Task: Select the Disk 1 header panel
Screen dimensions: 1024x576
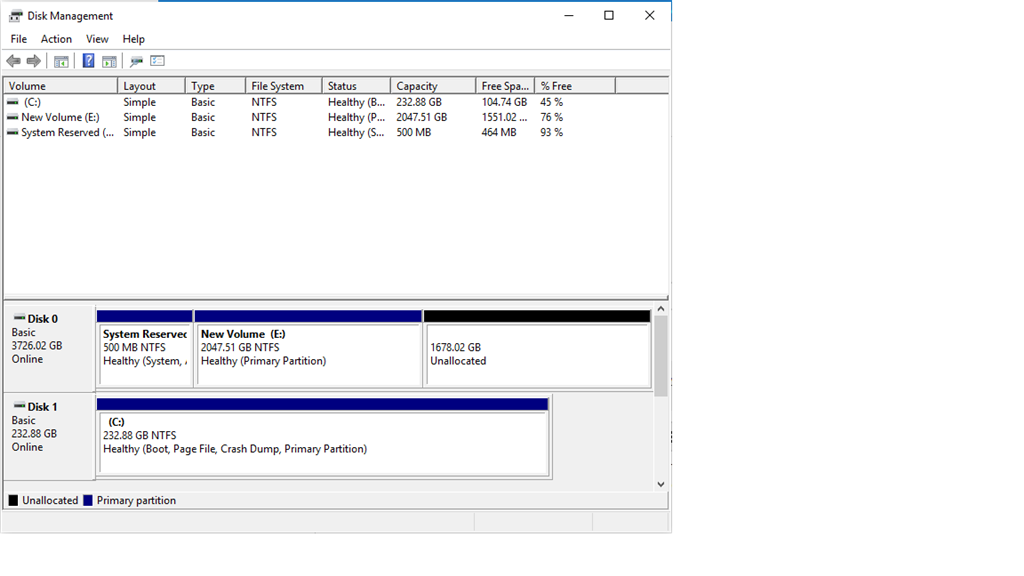Action: (x=50, y=436)
